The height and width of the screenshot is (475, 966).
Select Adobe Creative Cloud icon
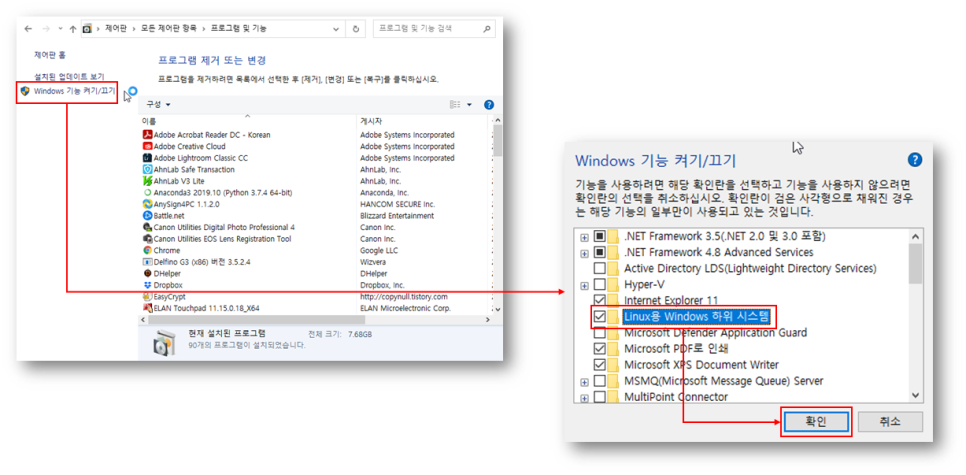(147, 147)
